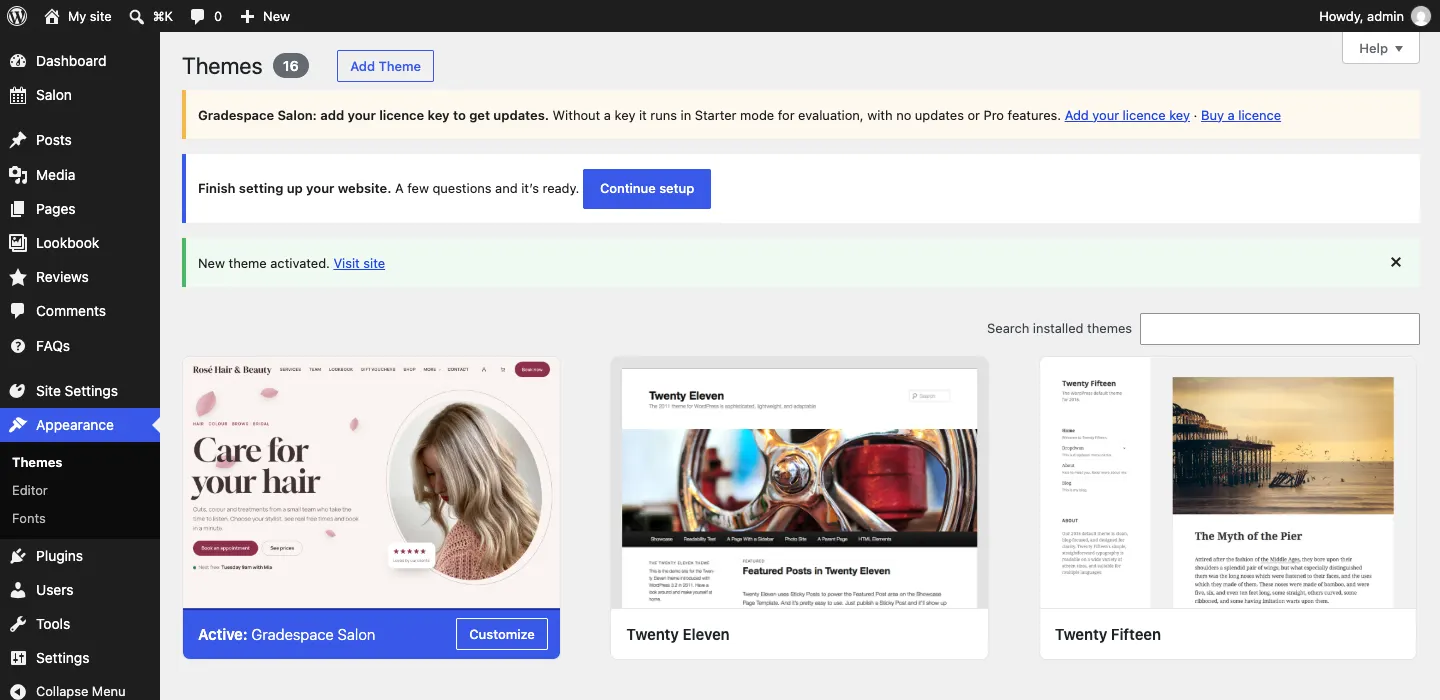Click the Settings sliders icon
Viewport: 1440px width, 700px height.
click(18, 658)
